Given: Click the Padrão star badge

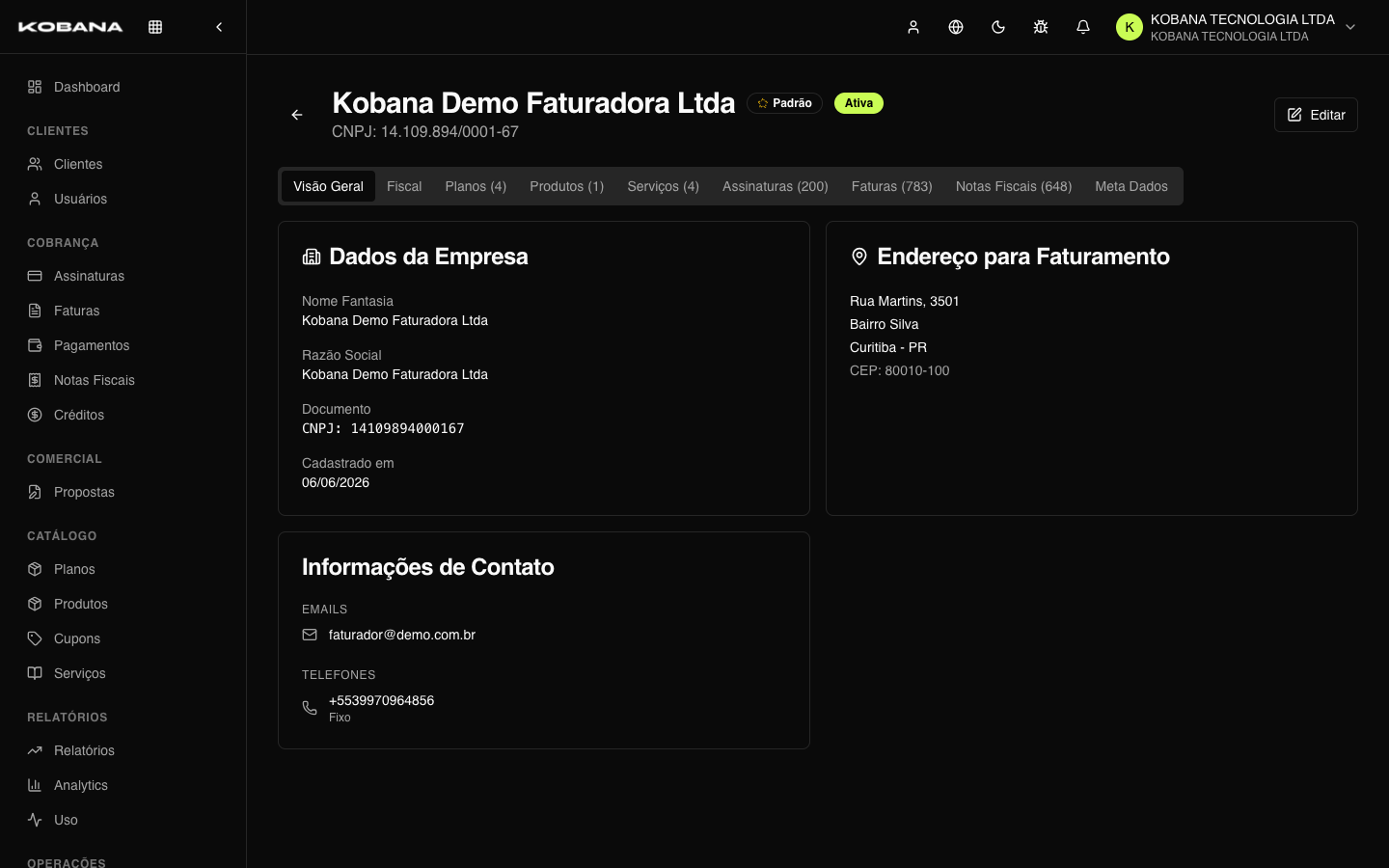Looking at the screenshot, I should click(x=784, y=103).
